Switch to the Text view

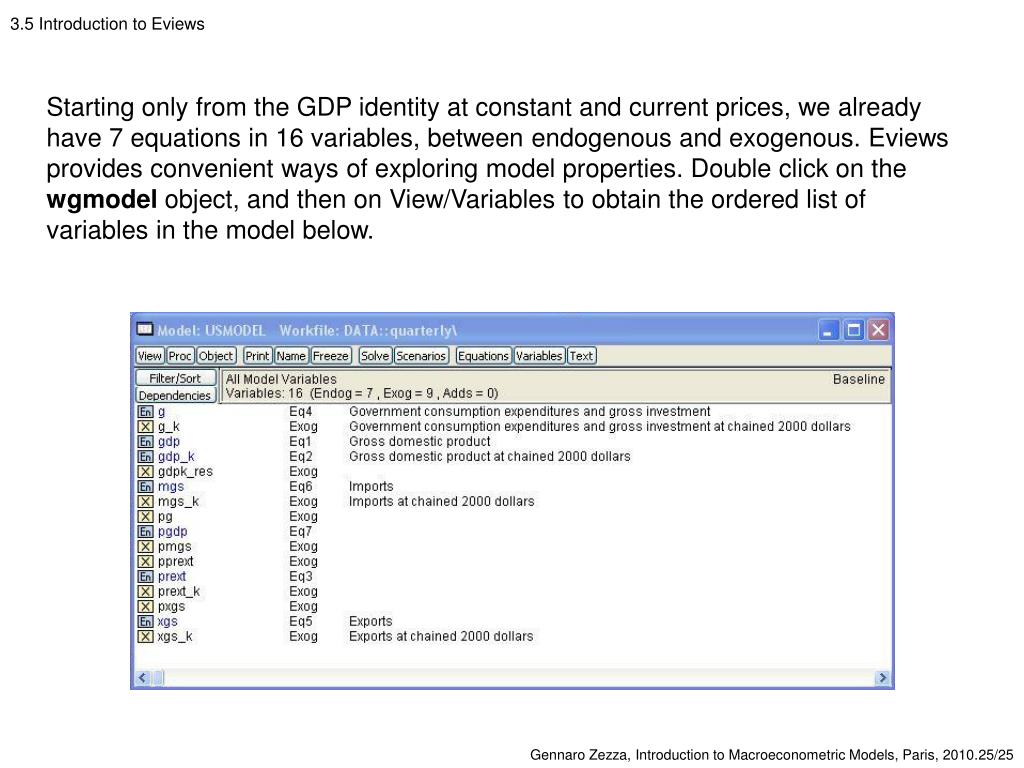581,356
